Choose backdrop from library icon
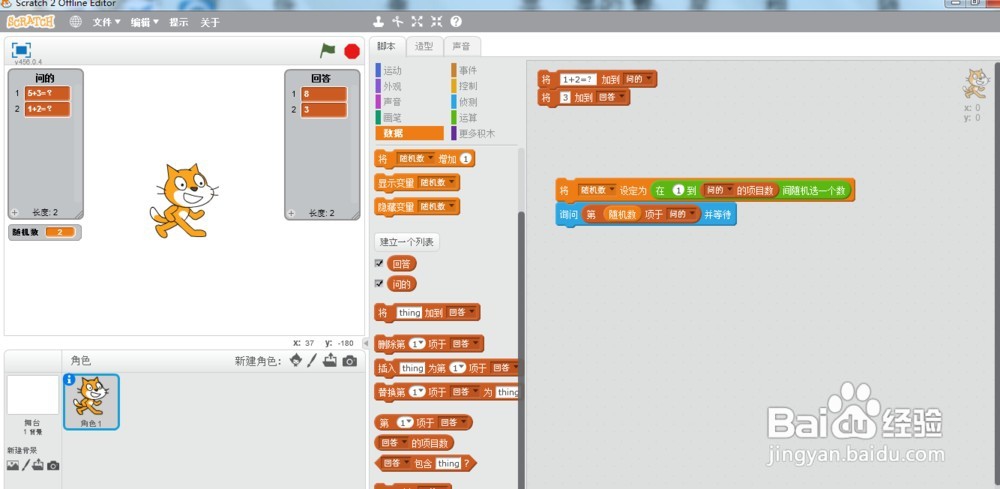Viewport: 1000px width, 489px height. tap(12, 465)
